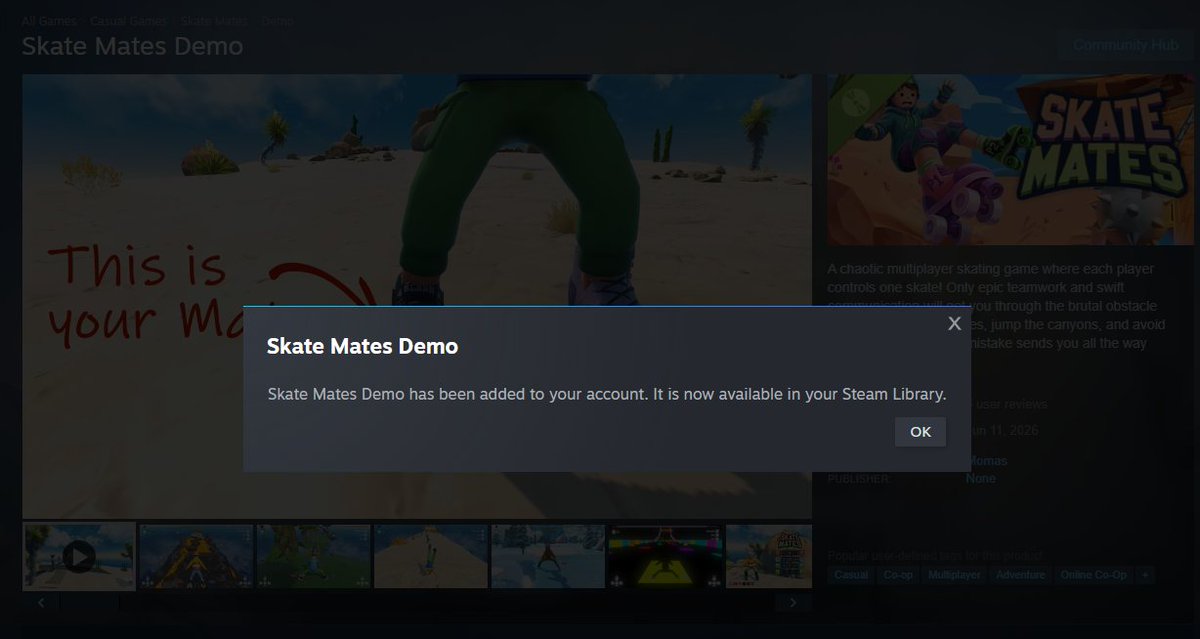This screenshot has width=1200, height=639.
Task: Select the yellow ramp screenshot thumbnail
Action: point(196,556)
